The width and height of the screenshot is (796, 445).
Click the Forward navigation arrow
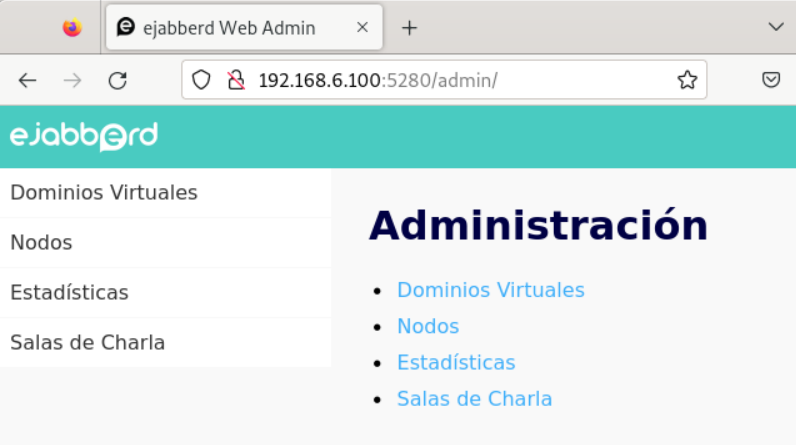pyautogui.click(x=72, y=81)
